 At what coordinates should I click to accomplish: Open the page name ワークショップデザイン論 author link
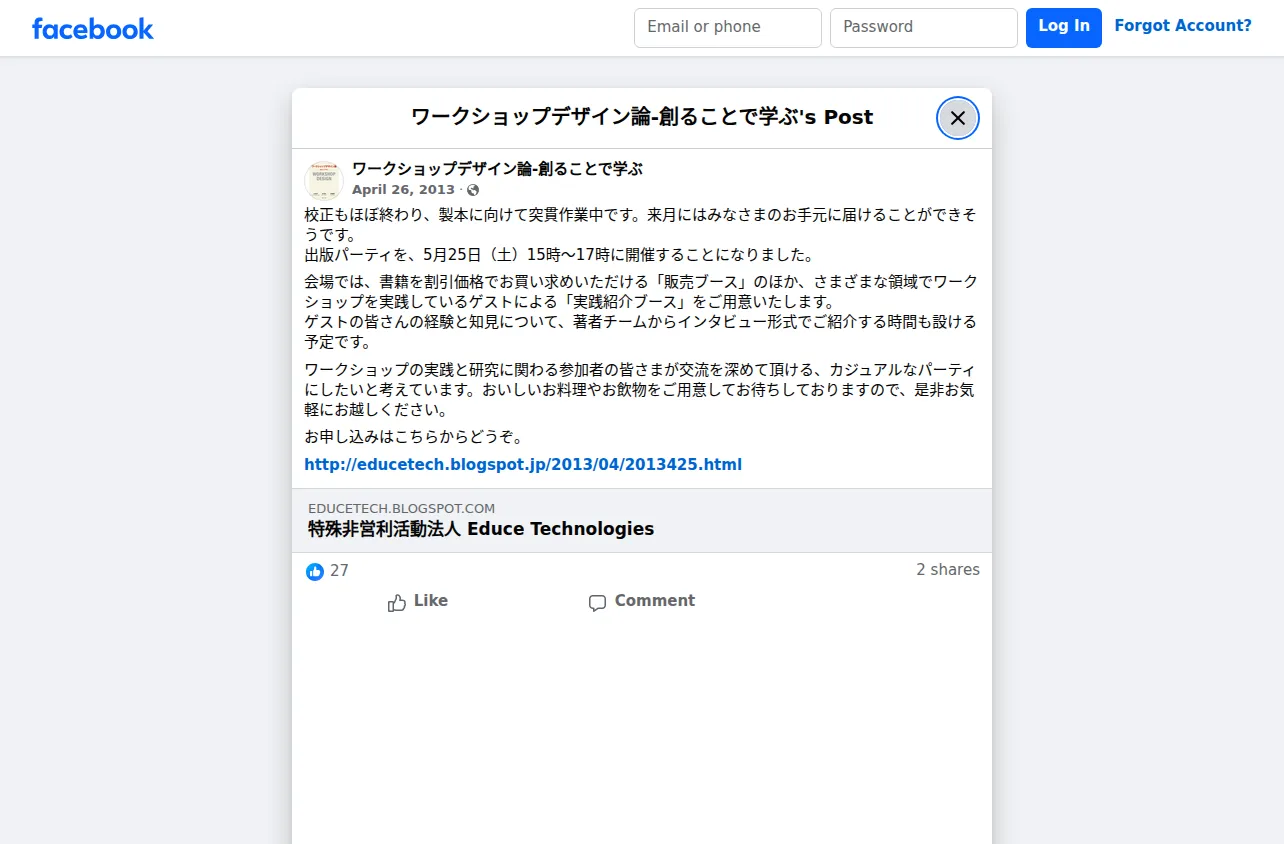pyautogui.click(x=497, y=169)
